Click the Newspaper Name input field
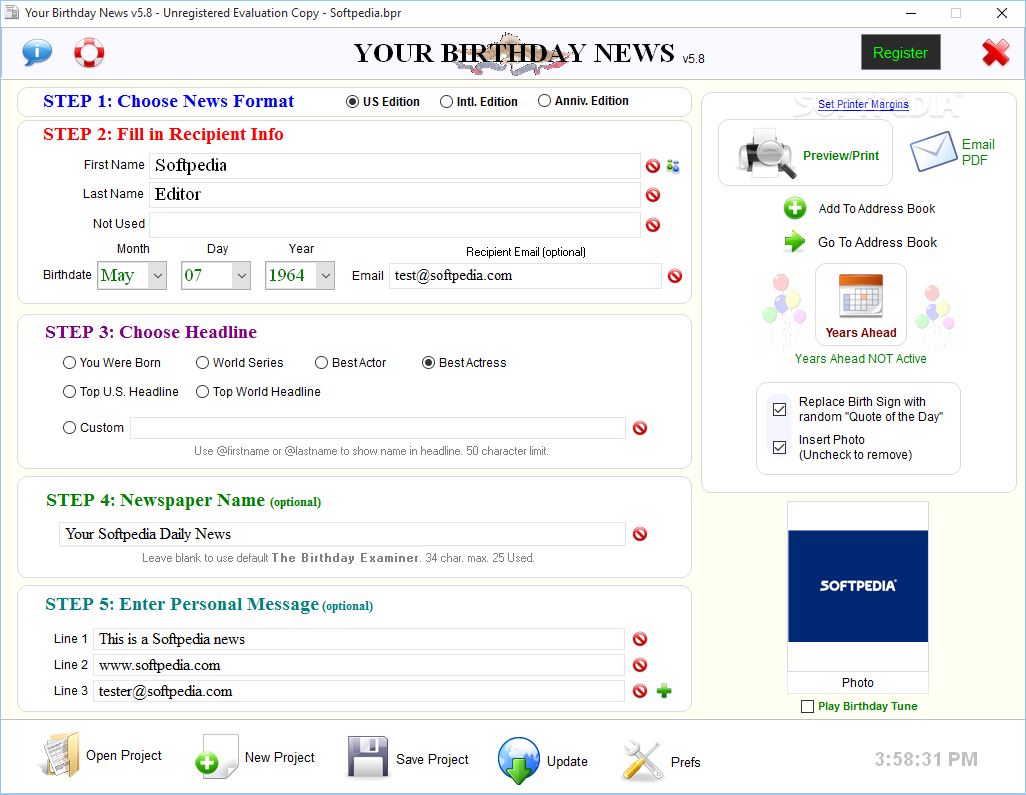The image size is (1026, 795). click(x=342, y=534)
